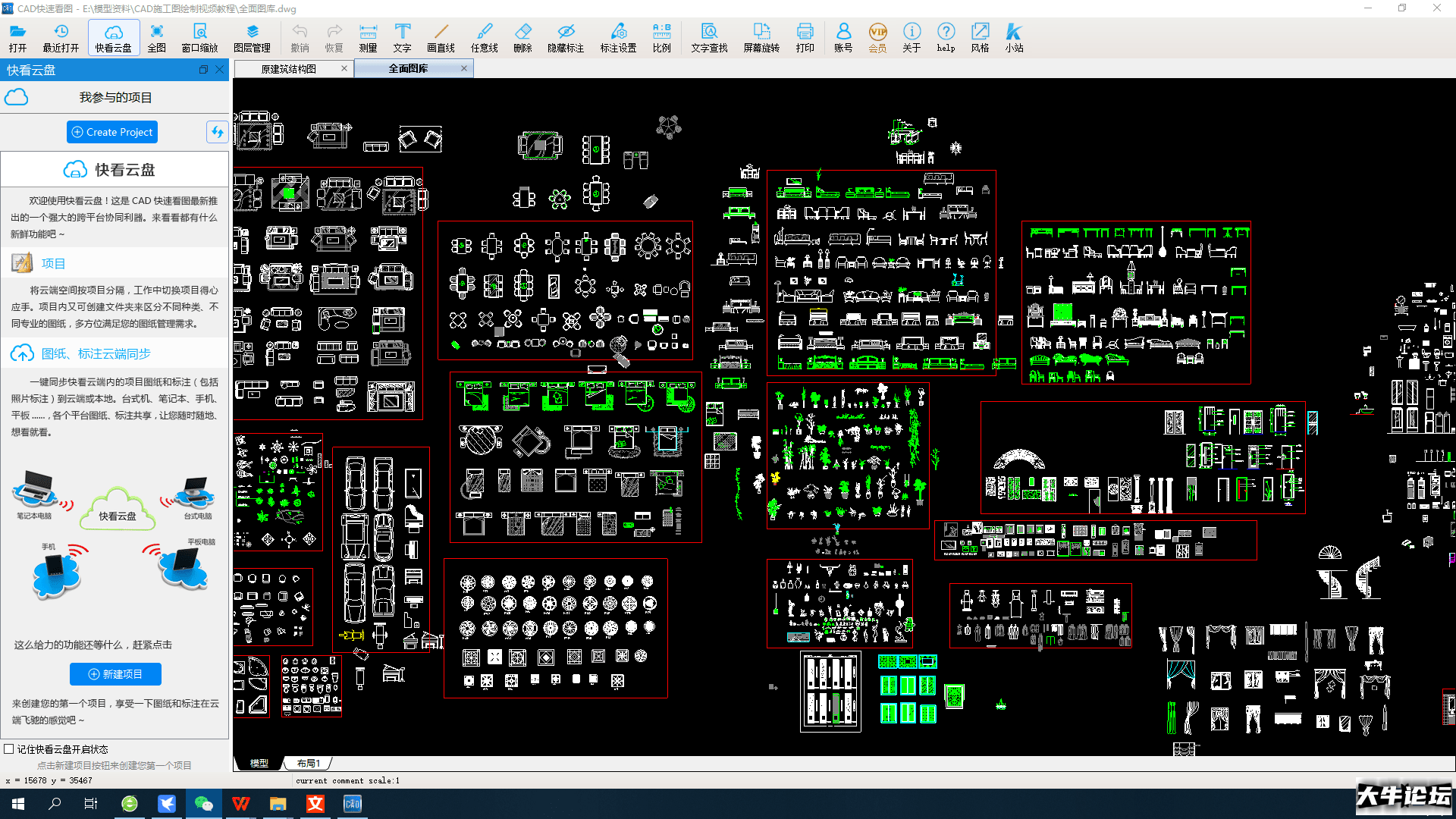The image size is (1456, 819).
Task: Click the 新建项目 button
Action: point(115,674)
